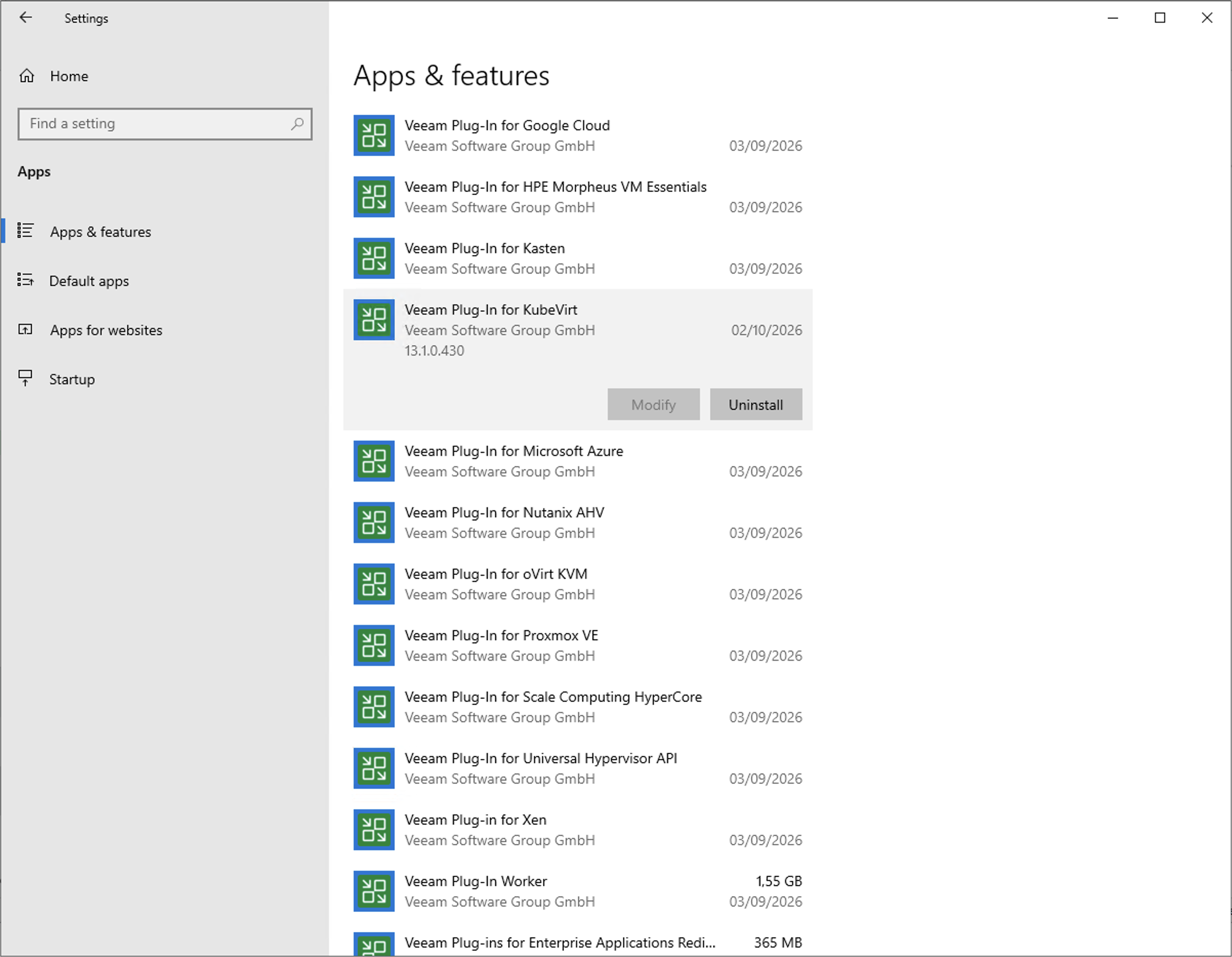
Task: Click the Startup icon in sidebar
Action: [x=26, y=378]
